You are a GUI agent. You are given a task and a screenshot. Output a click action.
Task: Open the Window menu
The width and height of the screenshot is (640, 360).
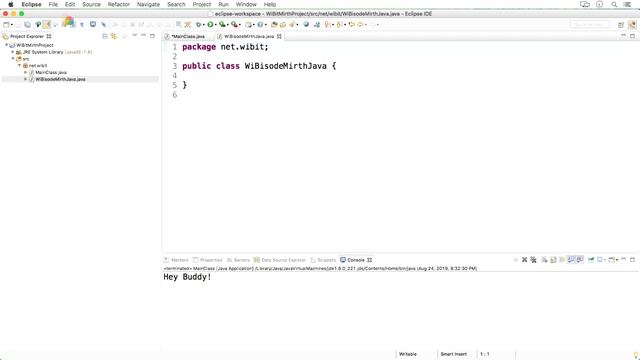pyautogui.click(x=246, y=4)
